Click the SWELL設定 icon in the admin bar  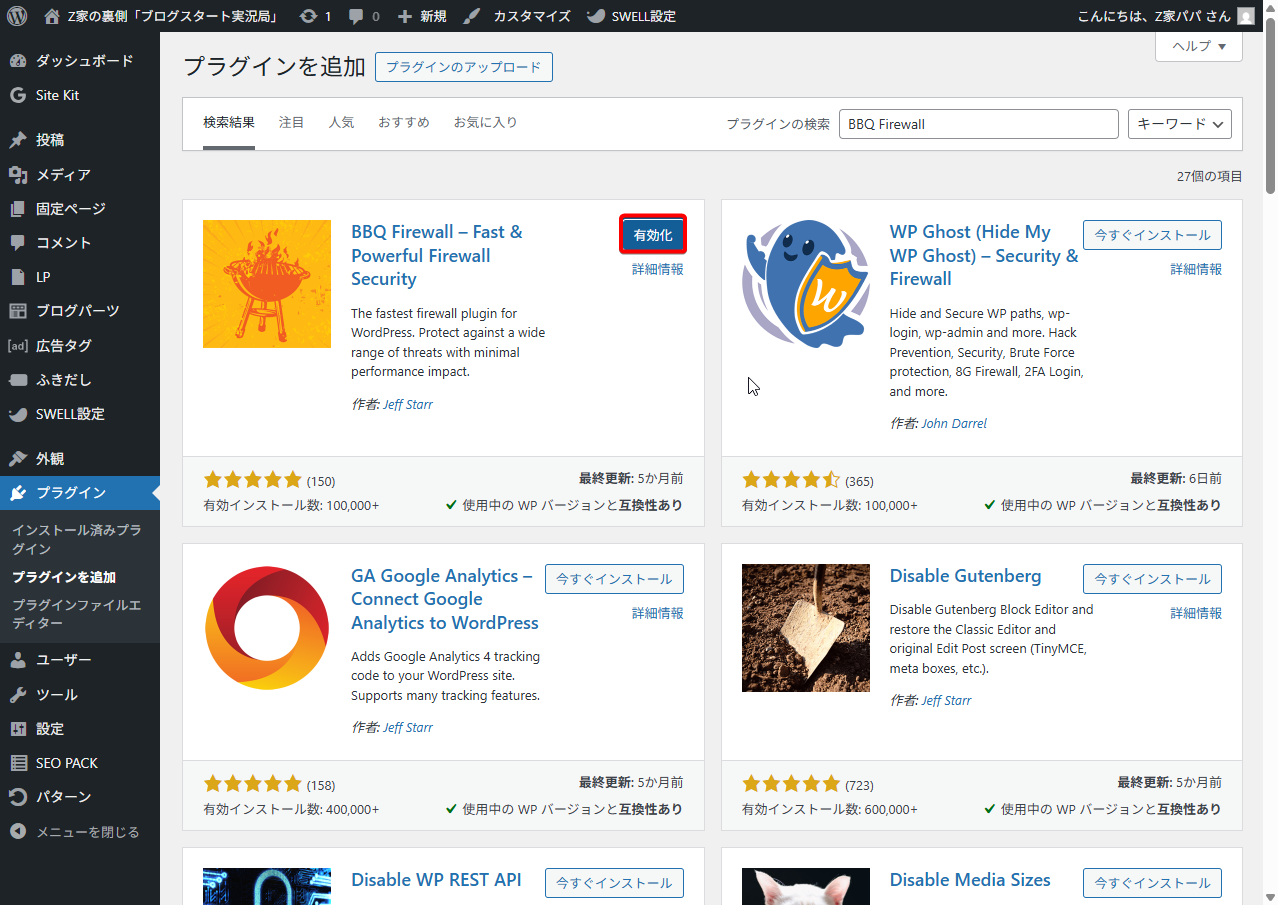[595, 16]
